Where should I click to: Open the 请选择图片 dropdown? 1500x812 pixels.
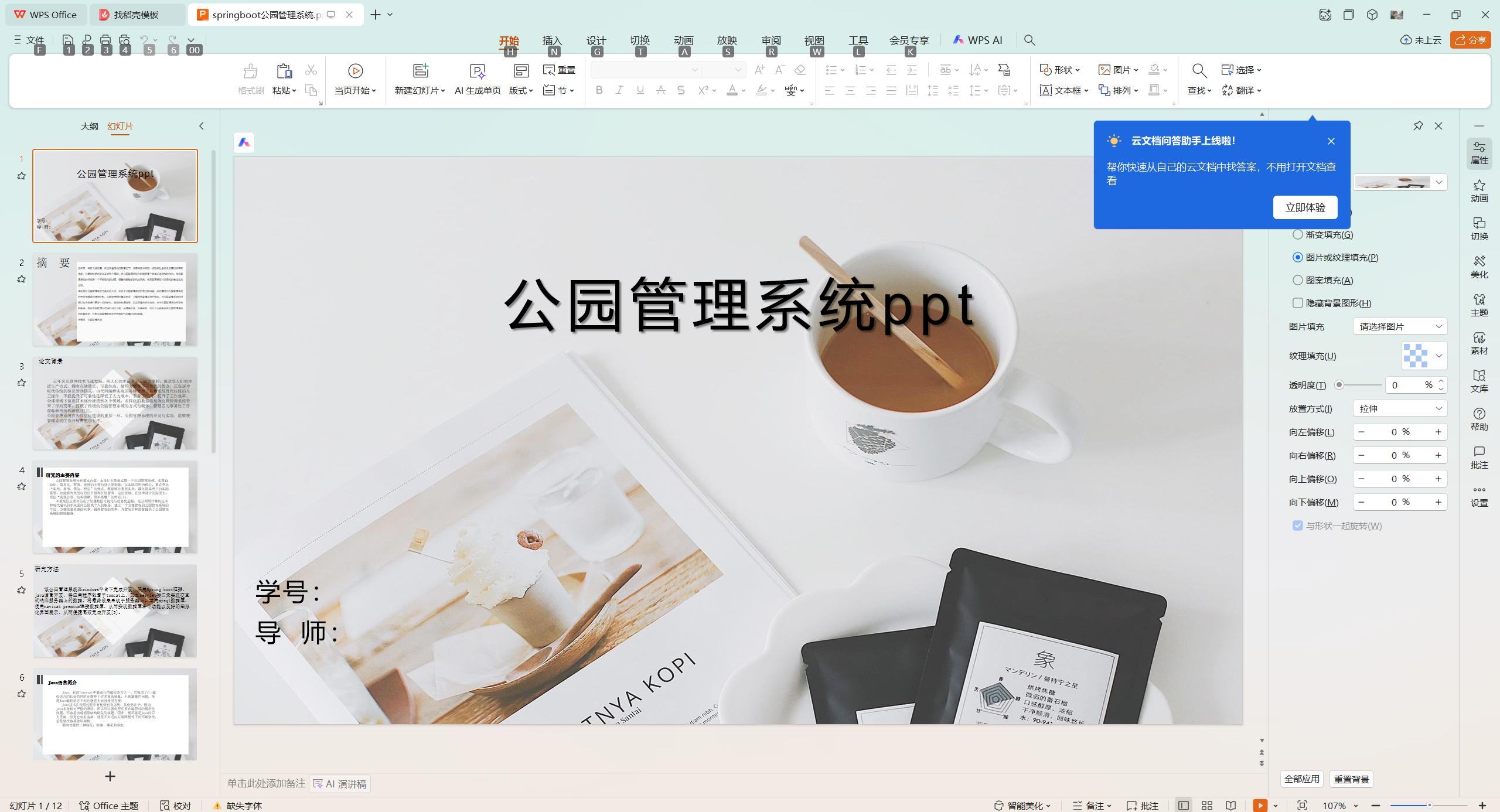coord(1399,326)
